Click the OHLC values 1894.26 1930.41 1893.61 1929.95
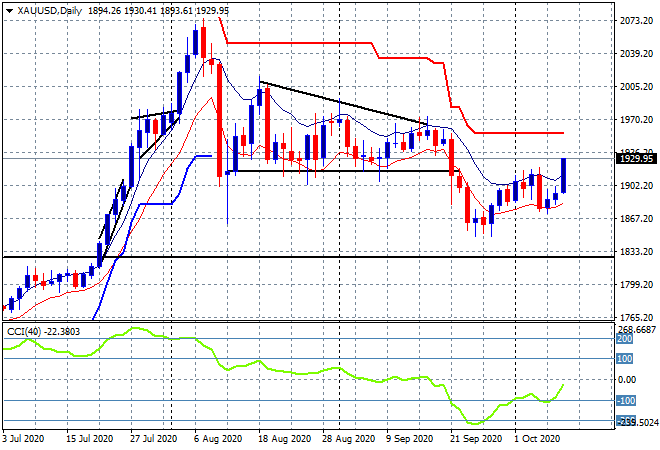The width and height of the screenshot is (660, 450). (158, 11)
